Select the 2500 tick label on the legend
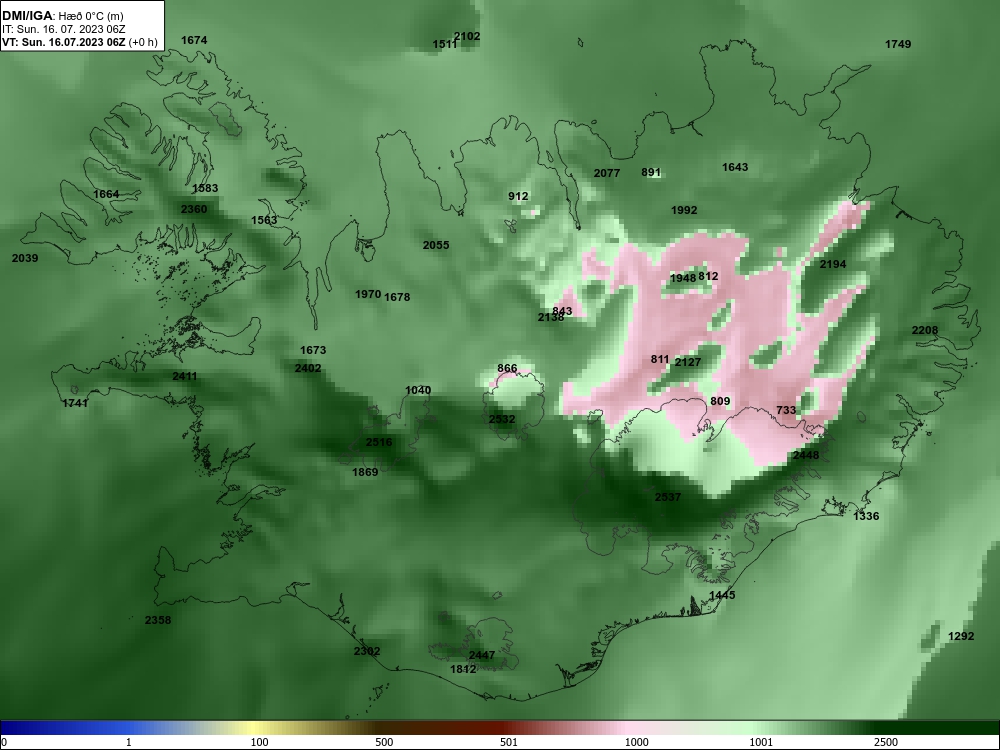The image size is (1000, 750). [886, 742]
